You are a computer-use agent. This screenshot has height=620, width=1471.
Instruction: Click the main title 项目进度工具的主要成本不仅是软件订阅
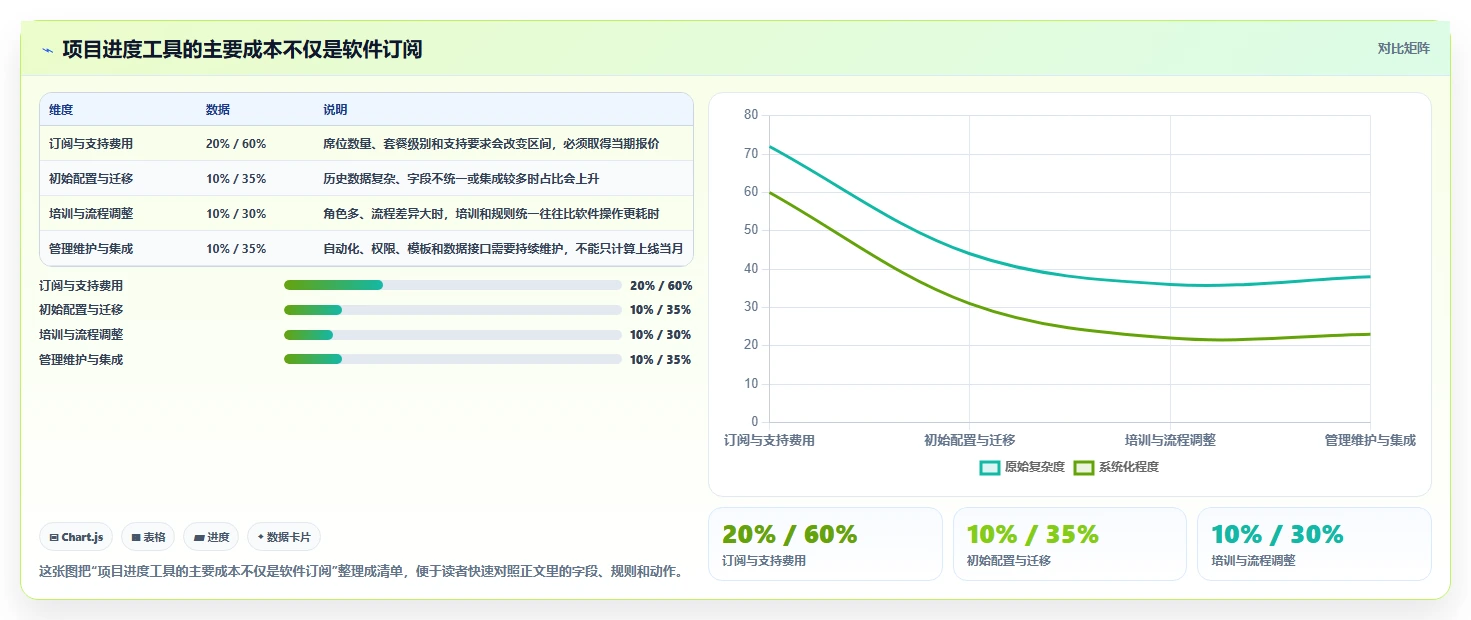pos(242,49)
